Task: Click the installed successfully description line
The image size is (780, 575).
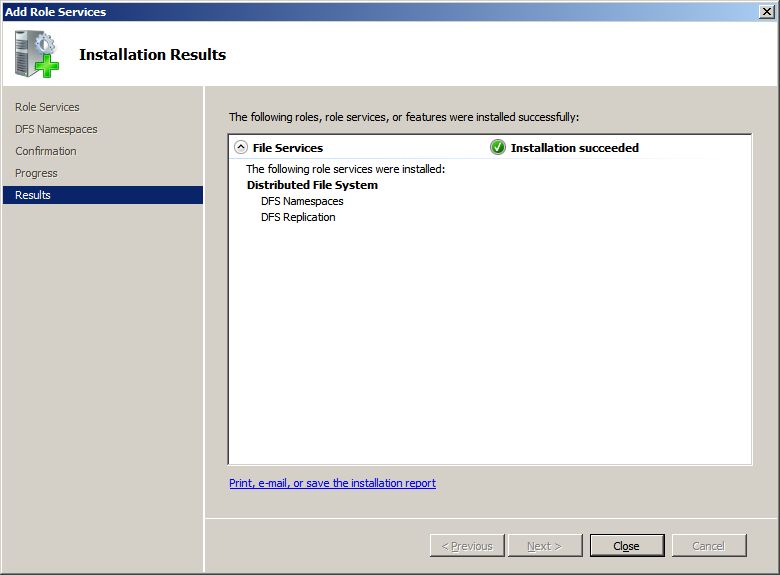Action: [404, 117]
